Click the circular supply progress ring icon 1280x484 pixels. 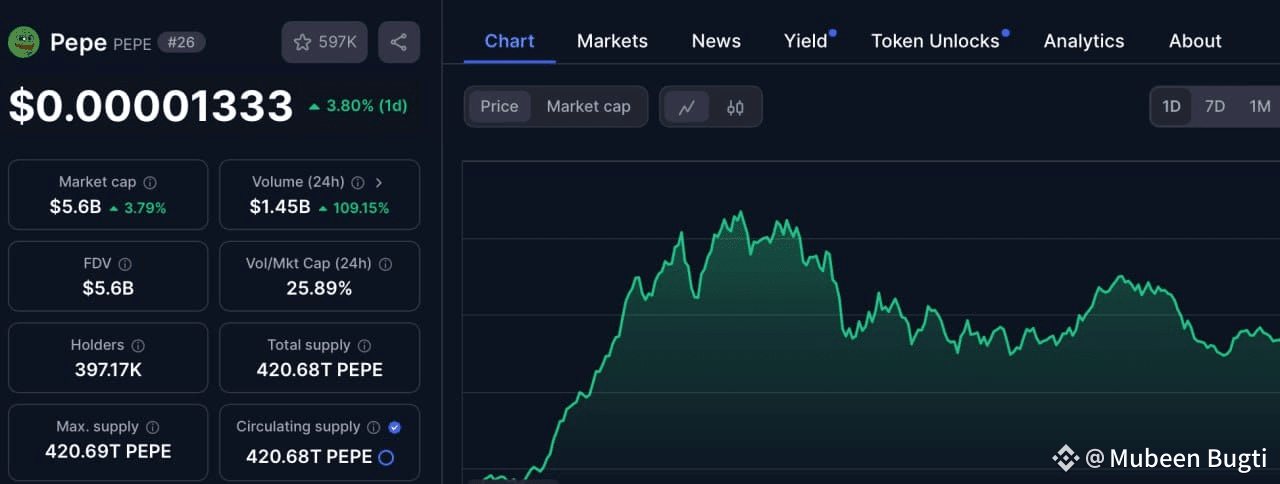click(x=386, y=457)
